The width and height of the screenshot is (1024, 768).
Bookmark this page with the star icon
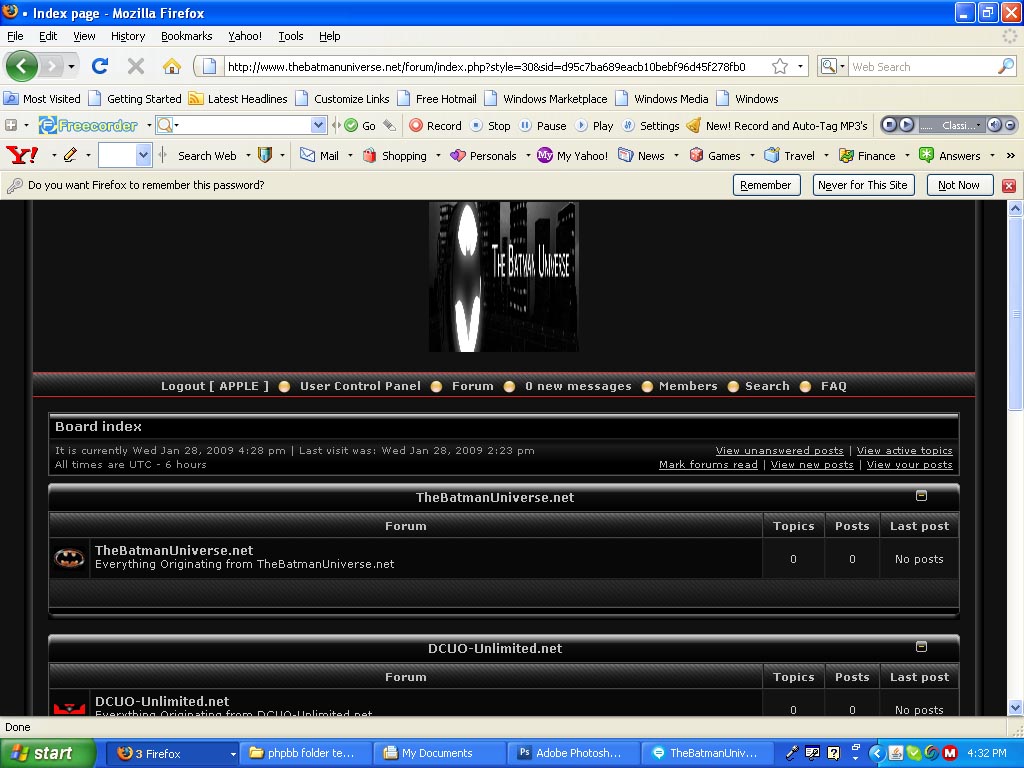pyautogui.click(x=779, y=66)
